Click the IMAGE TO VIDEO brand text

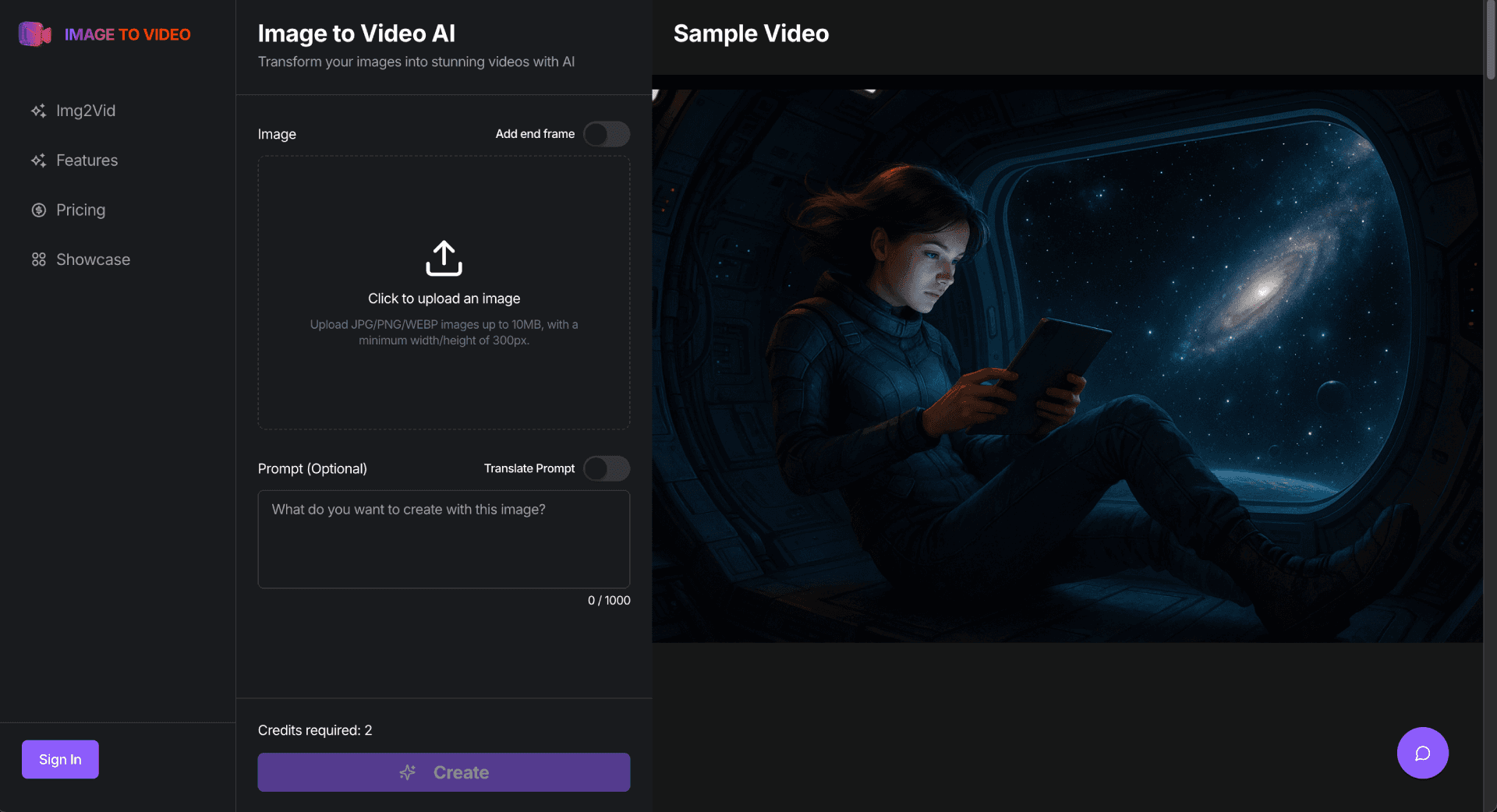(127, 34)
